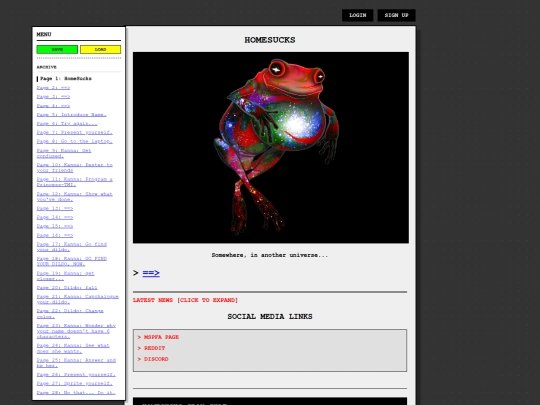Open Page 19: Kanna: get closer...

(65, 276)
